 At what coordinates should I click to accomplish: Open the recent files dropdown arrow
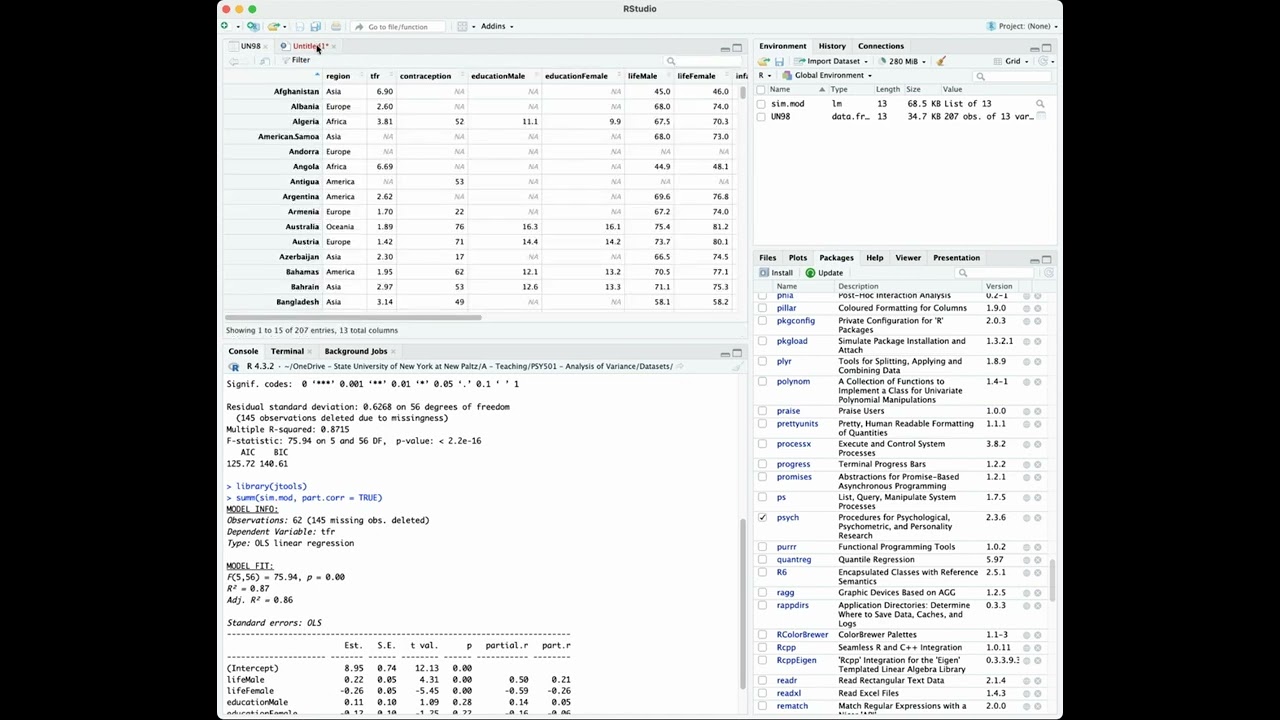pyautogui.click(x=285, y=26)
